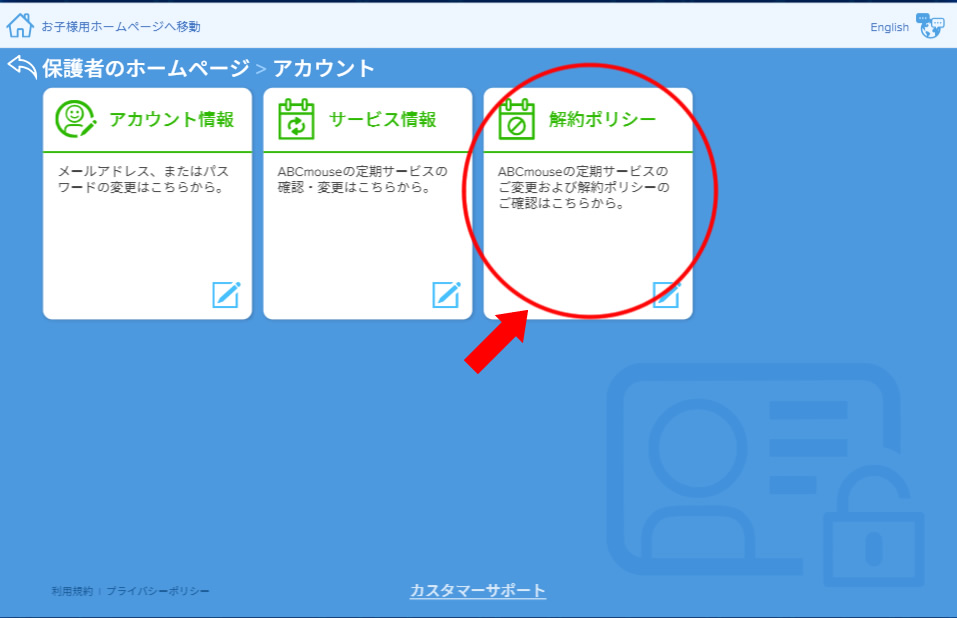Image resolution: width=957 pixels, height=618 pixels.
Task: Go to 保護者のホームページ breadcrumb
Action: pos(146,68)
